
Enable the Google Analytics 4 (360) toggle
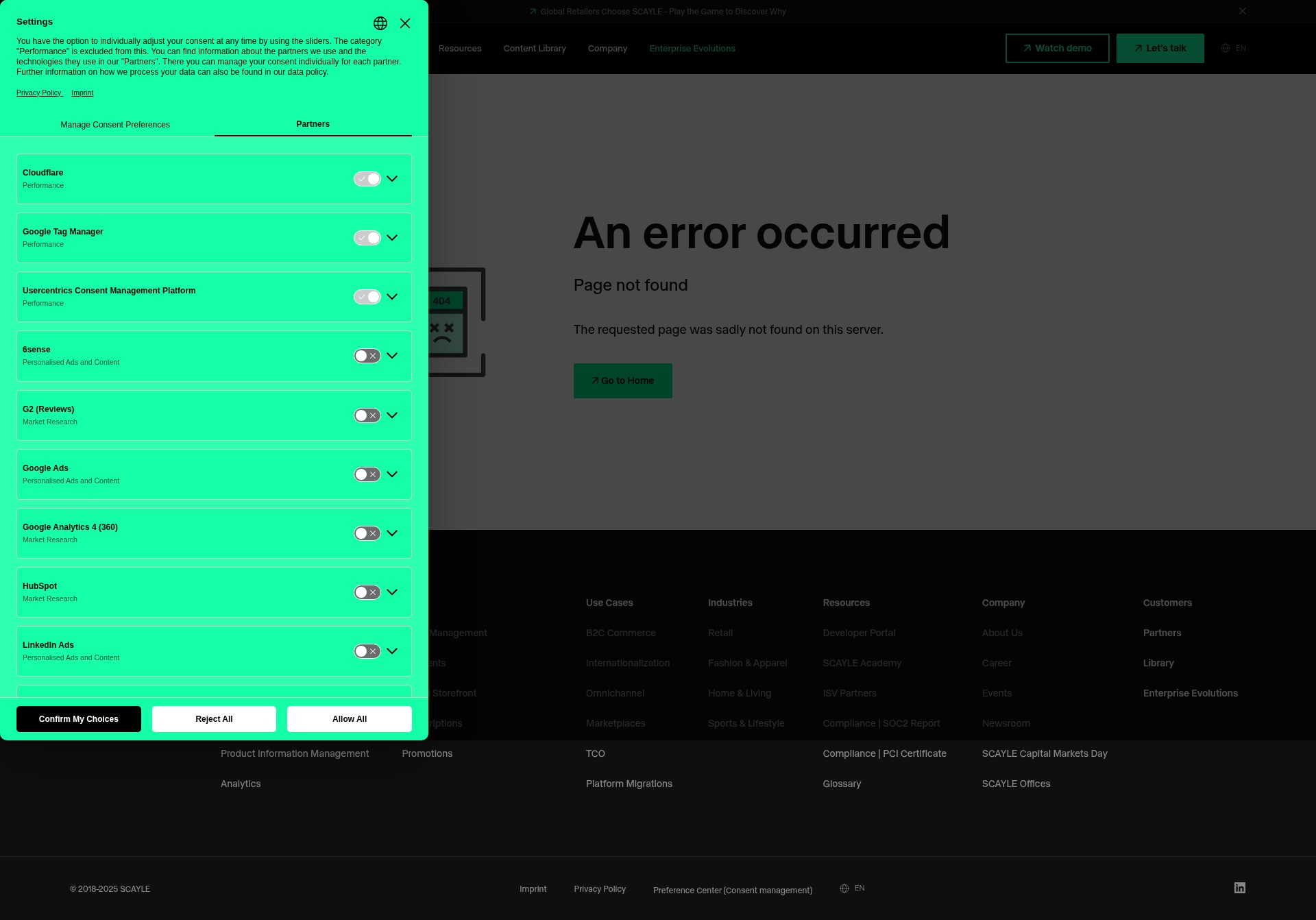coord(367,533)
